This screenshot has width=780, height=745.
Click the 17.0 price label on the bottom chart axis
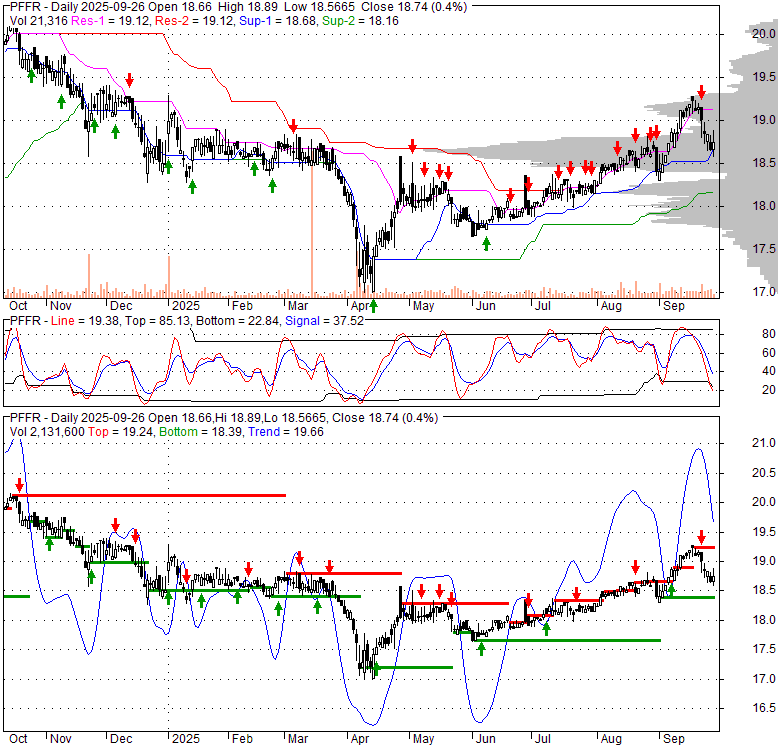(x=764, y=679)
